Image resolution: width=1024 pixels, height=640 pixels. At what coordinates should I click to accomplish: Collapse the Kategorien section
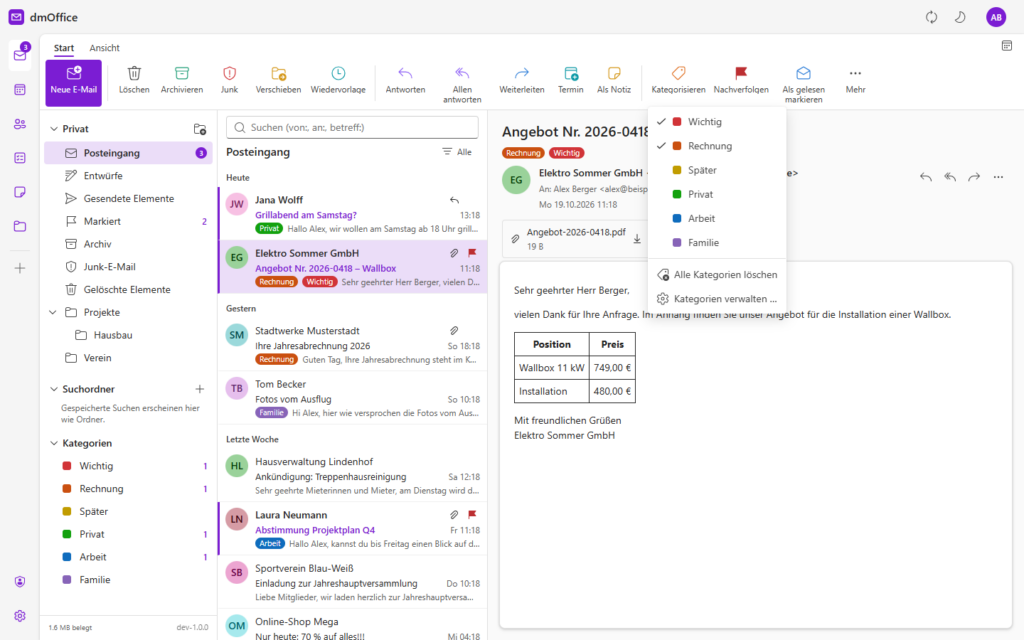pos(54,443)
